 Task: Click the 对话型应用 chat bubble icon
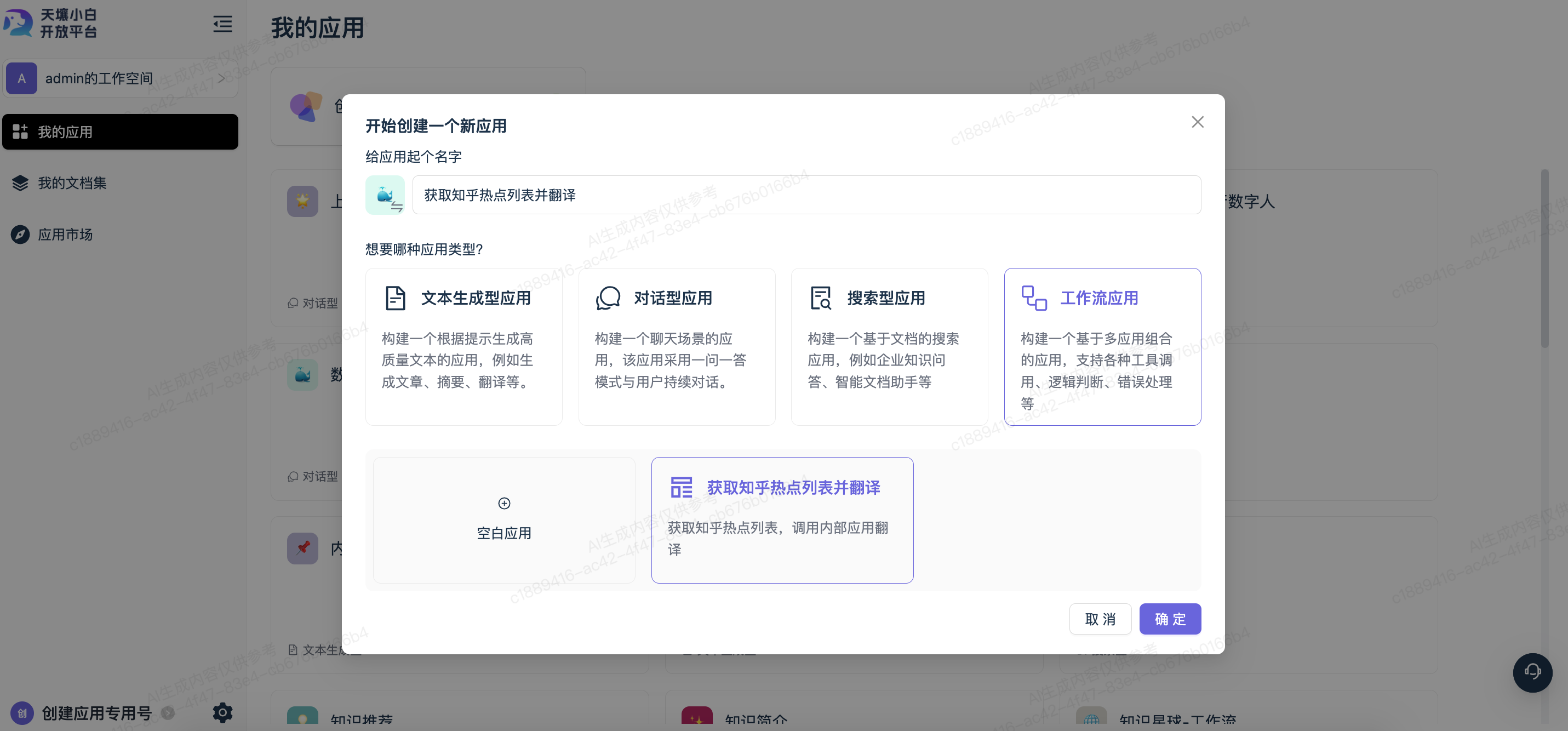(608, 298)
